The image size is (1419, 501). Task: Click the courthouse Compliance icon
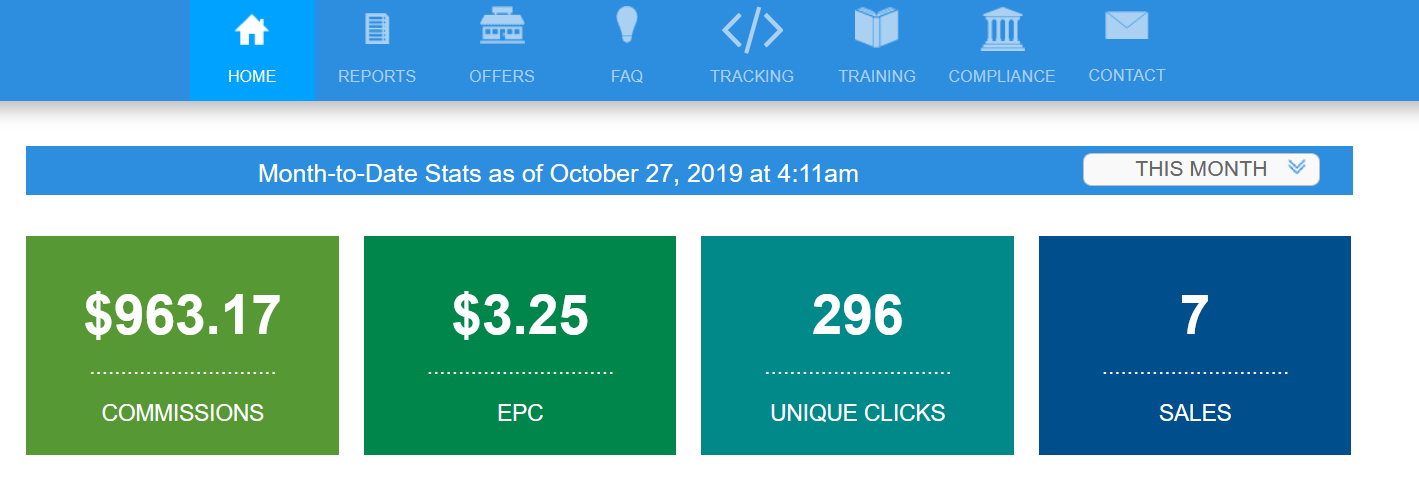1002,28
